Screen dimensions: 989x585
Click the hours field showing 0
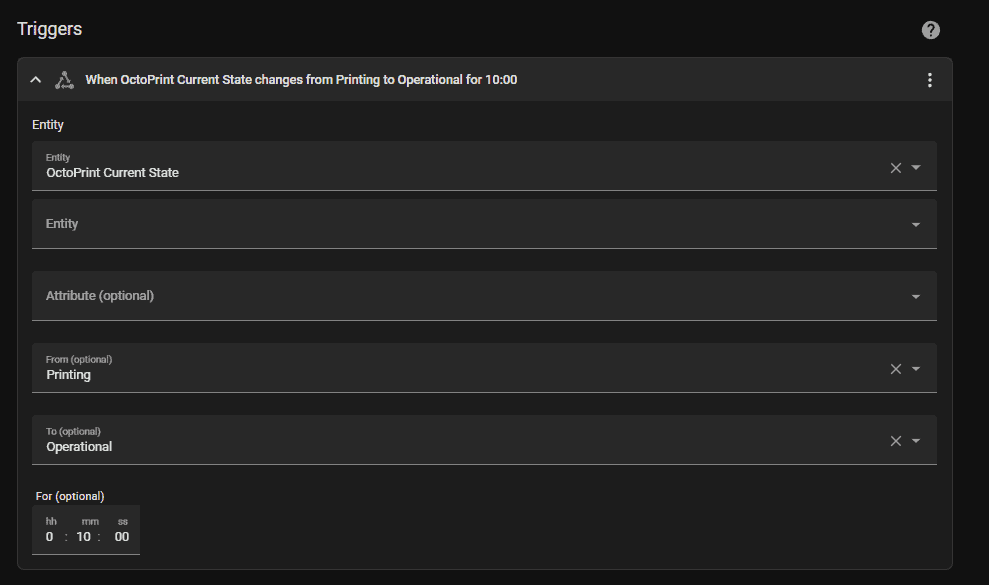[x=50, y=537]
